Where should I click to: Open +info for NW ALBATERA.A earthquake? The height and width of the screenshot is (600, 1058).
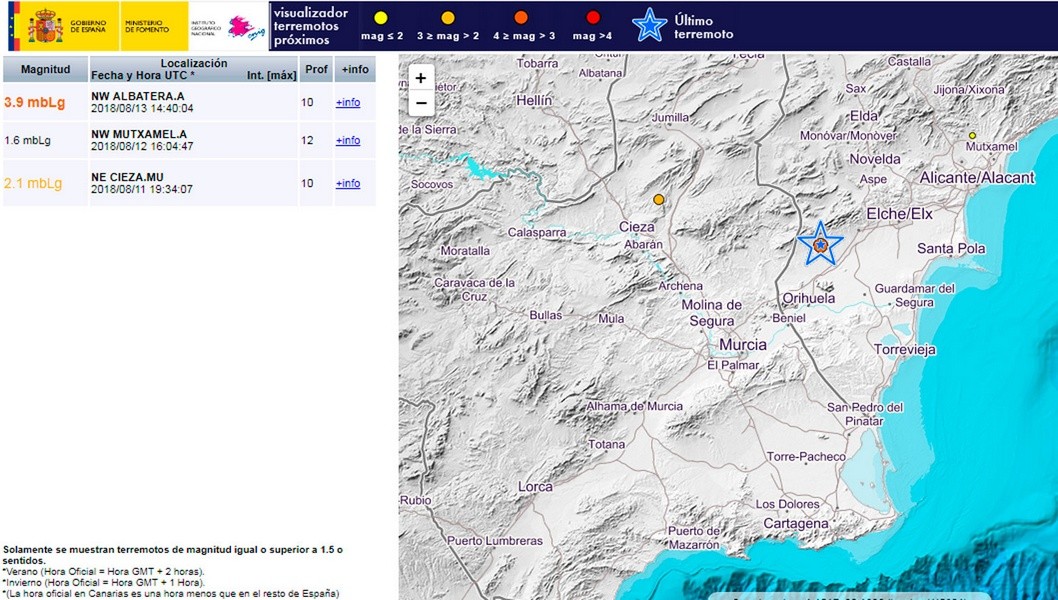click(x=348, y=103)
